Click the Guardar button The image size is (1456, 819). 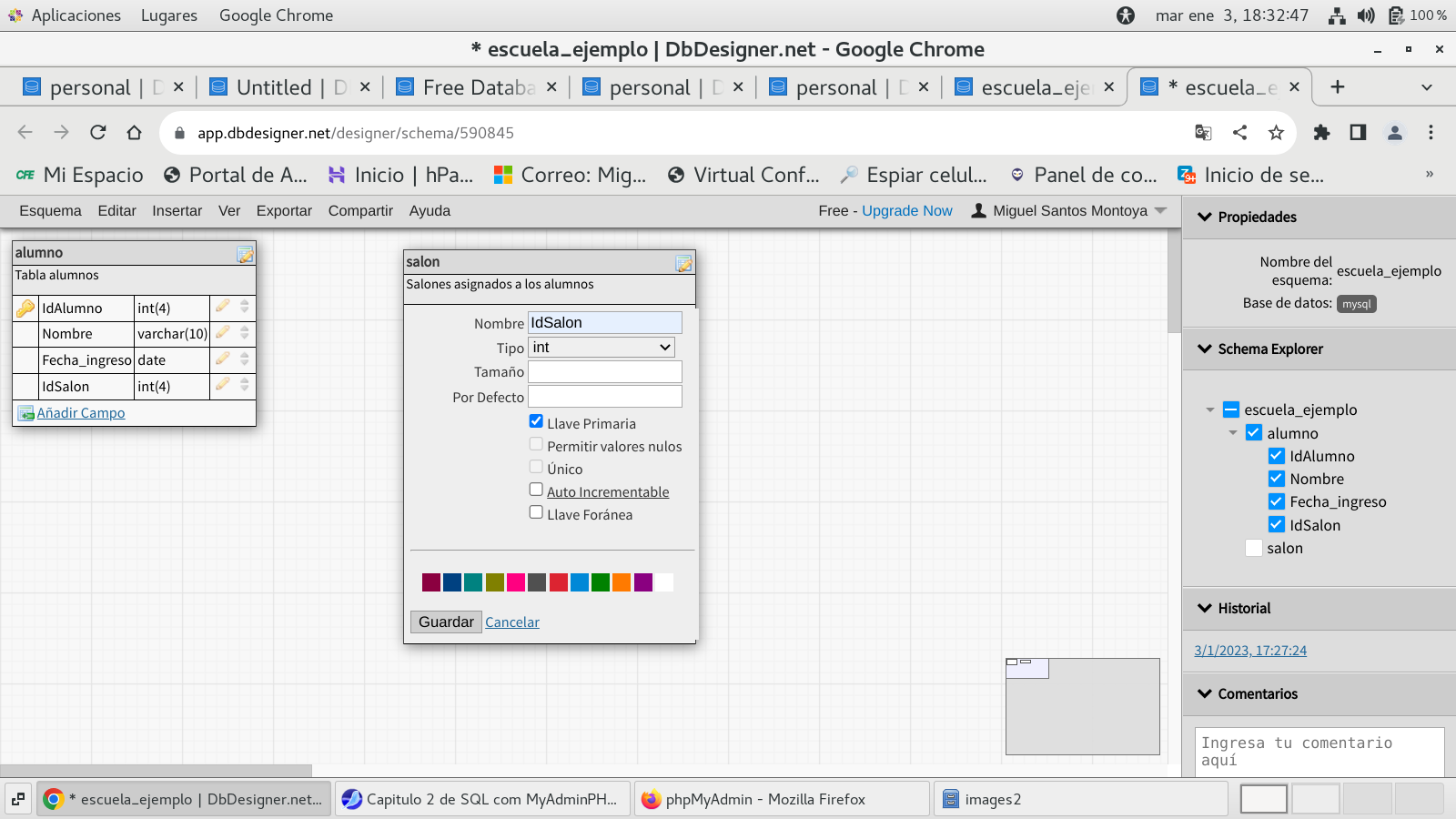[446, 622]
